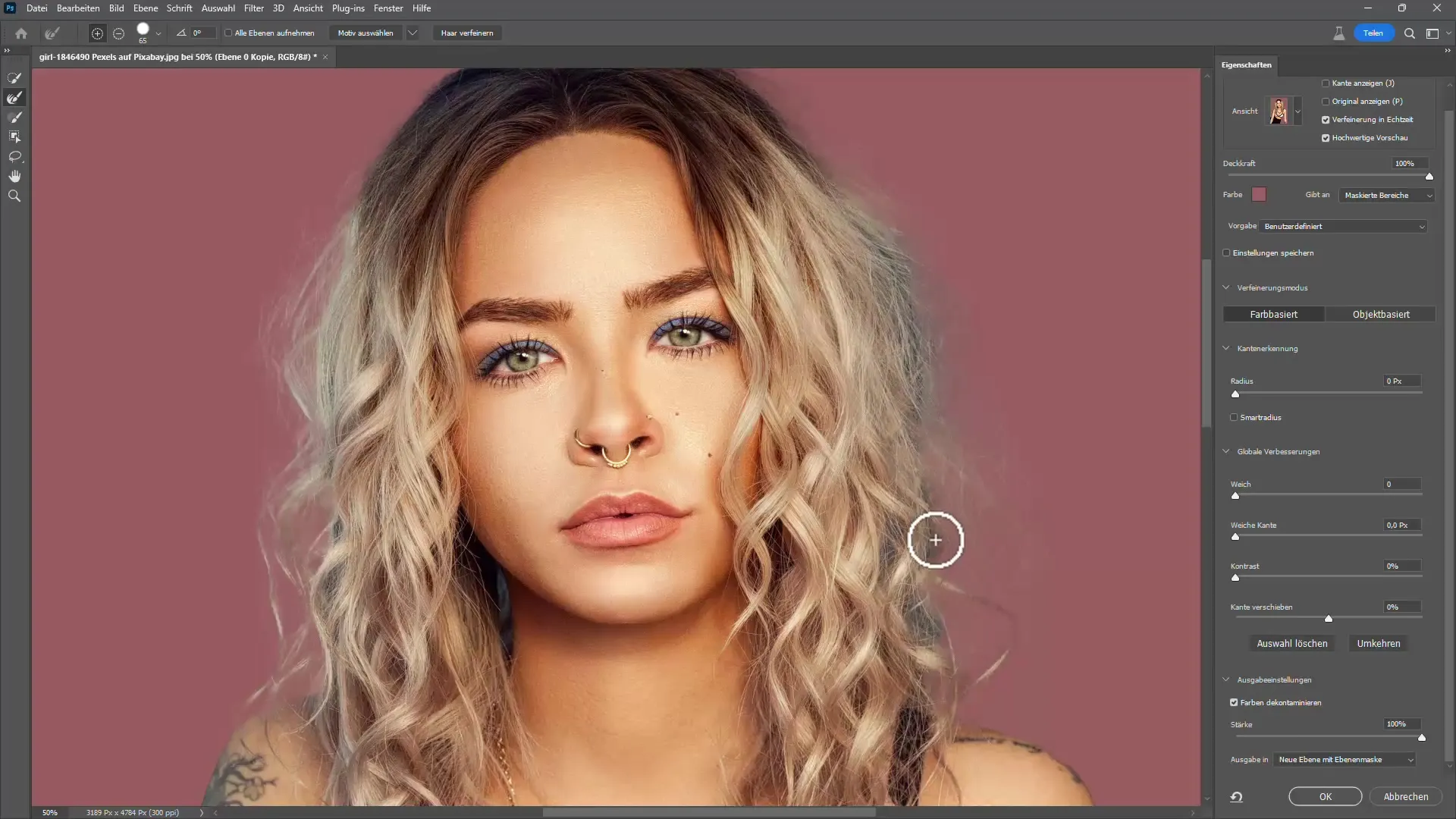Select the Refine Edge Brush tool
This screenshot has width=1456, height=819.
[x=14, y=98]
